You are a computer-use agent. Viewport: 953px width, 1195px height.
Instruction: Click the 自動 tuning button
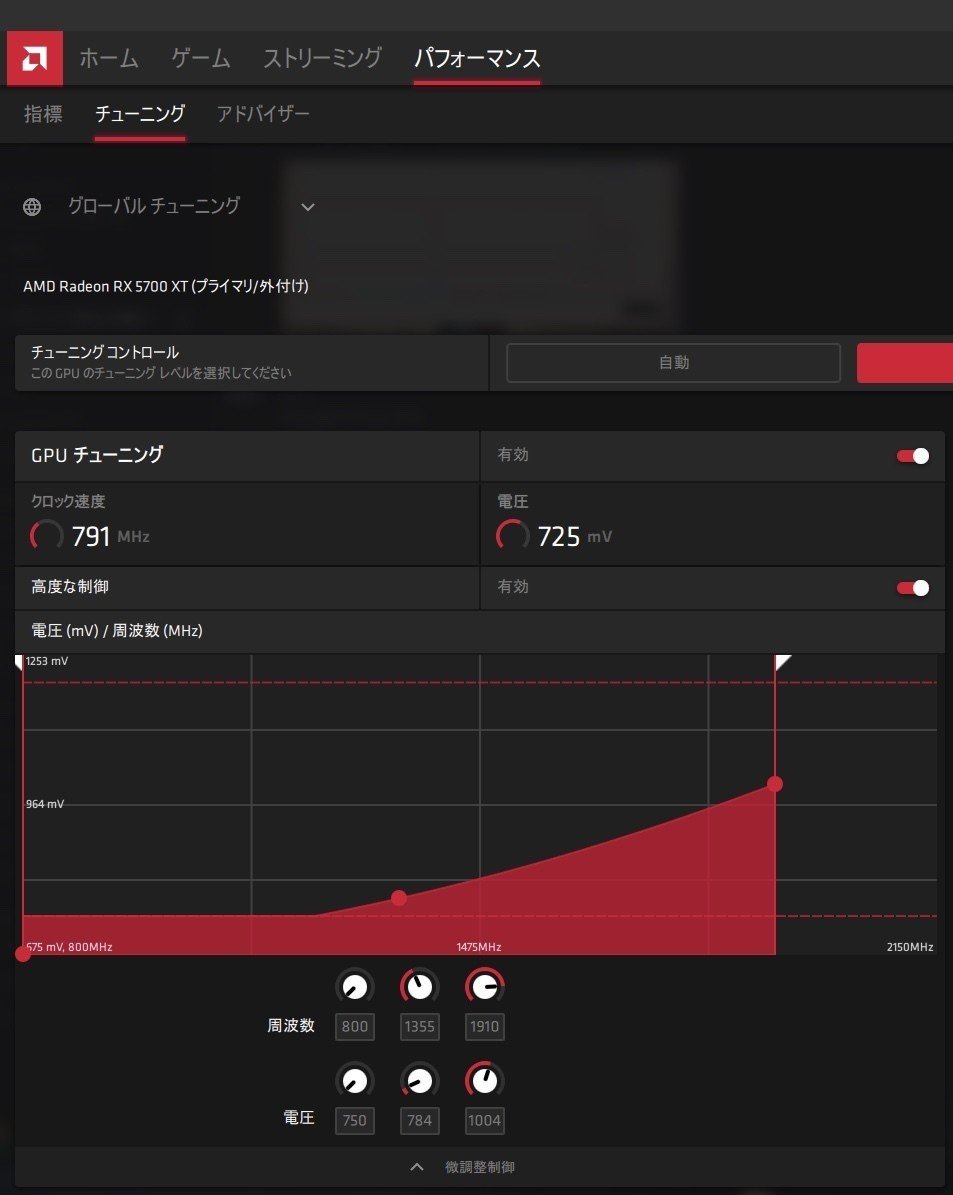673,362
